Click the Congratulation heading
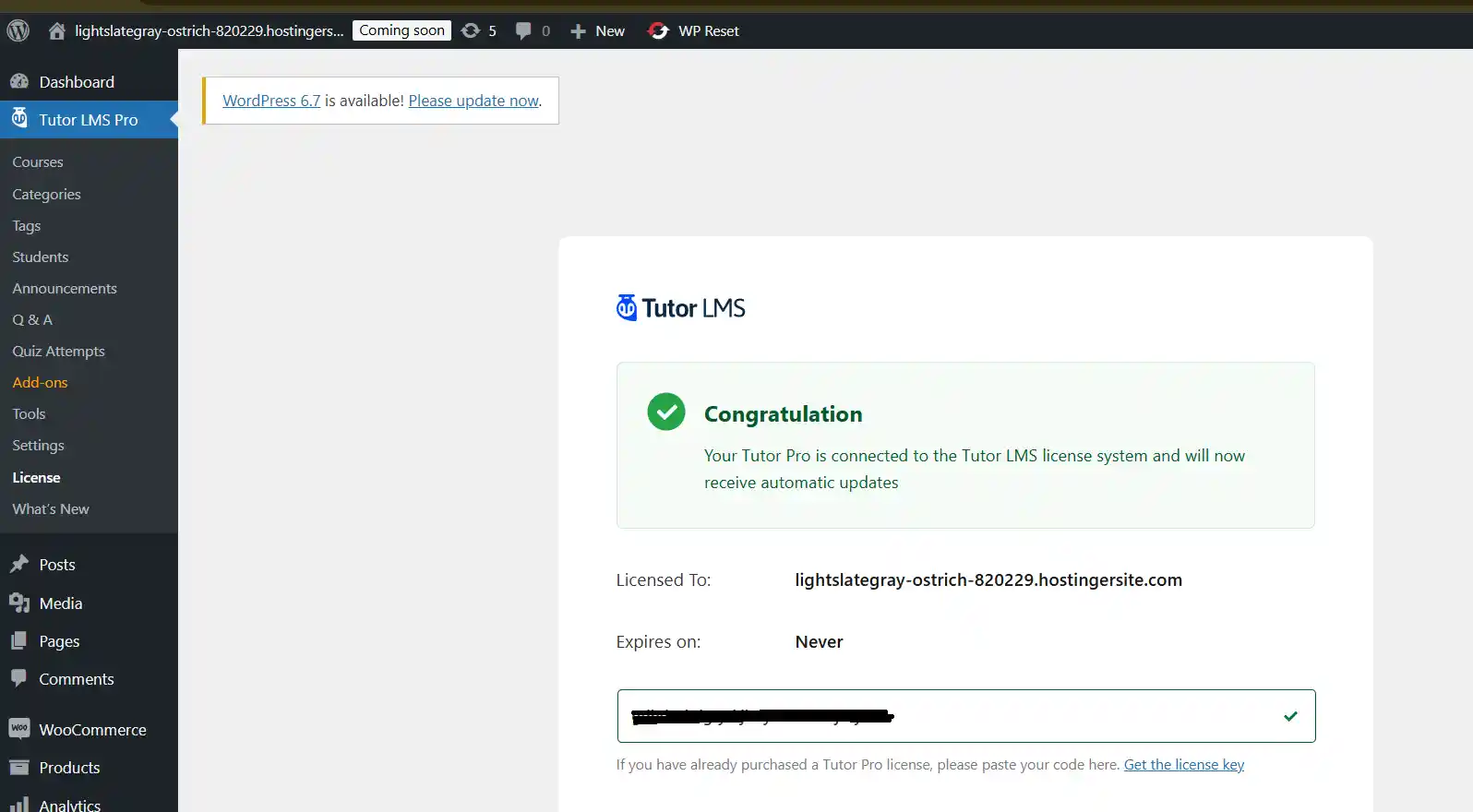The image size is (1473, 812). pyautogui.click(x=783, y=414)
